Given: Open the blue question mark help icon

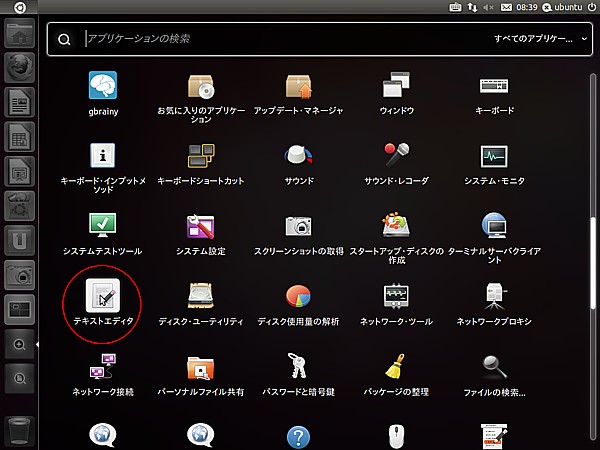Looking at the screenshot, I should tap(298, 437).
